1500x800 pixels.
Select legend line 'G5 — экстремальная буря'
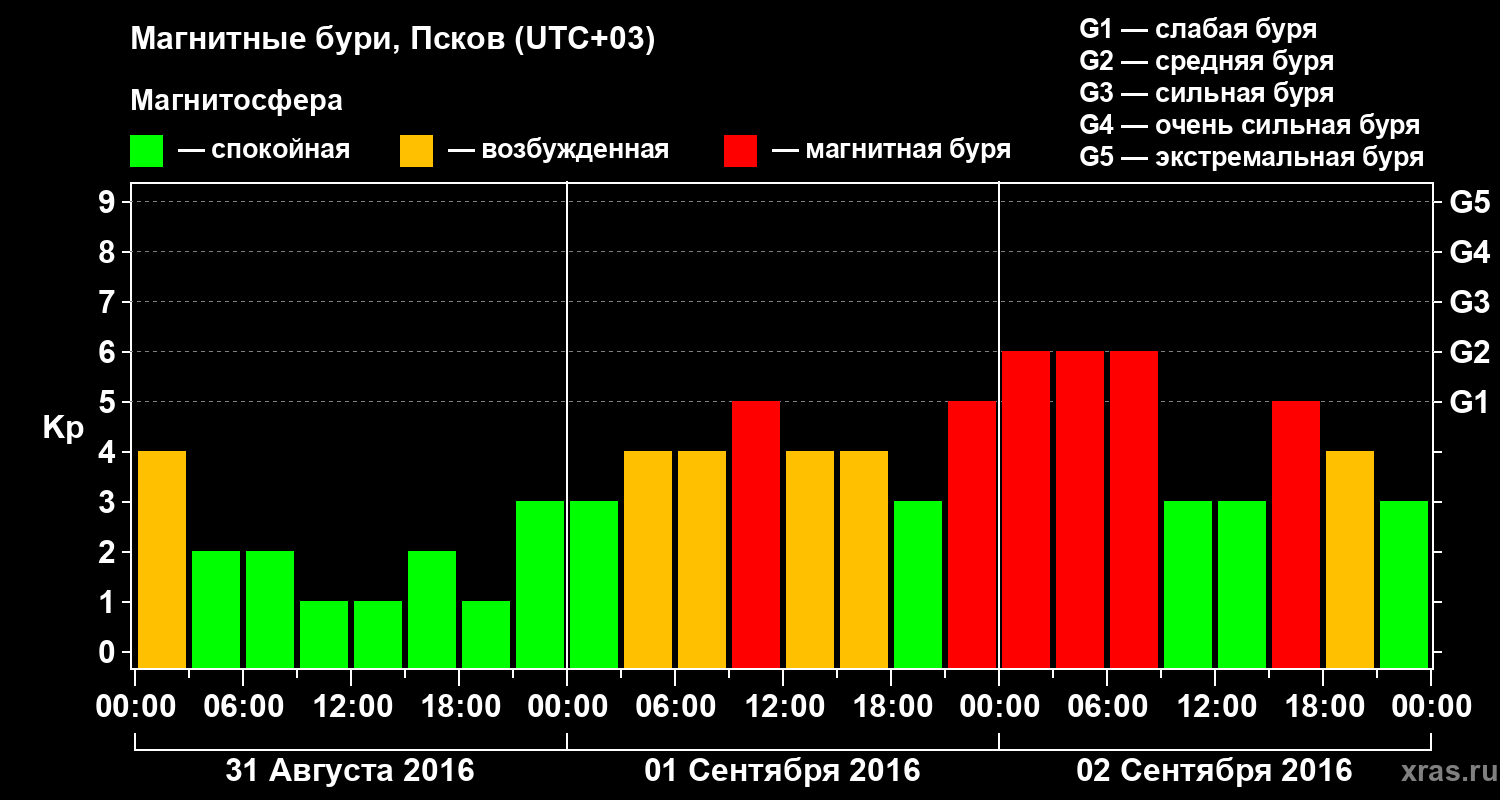tap(1251, 157)
